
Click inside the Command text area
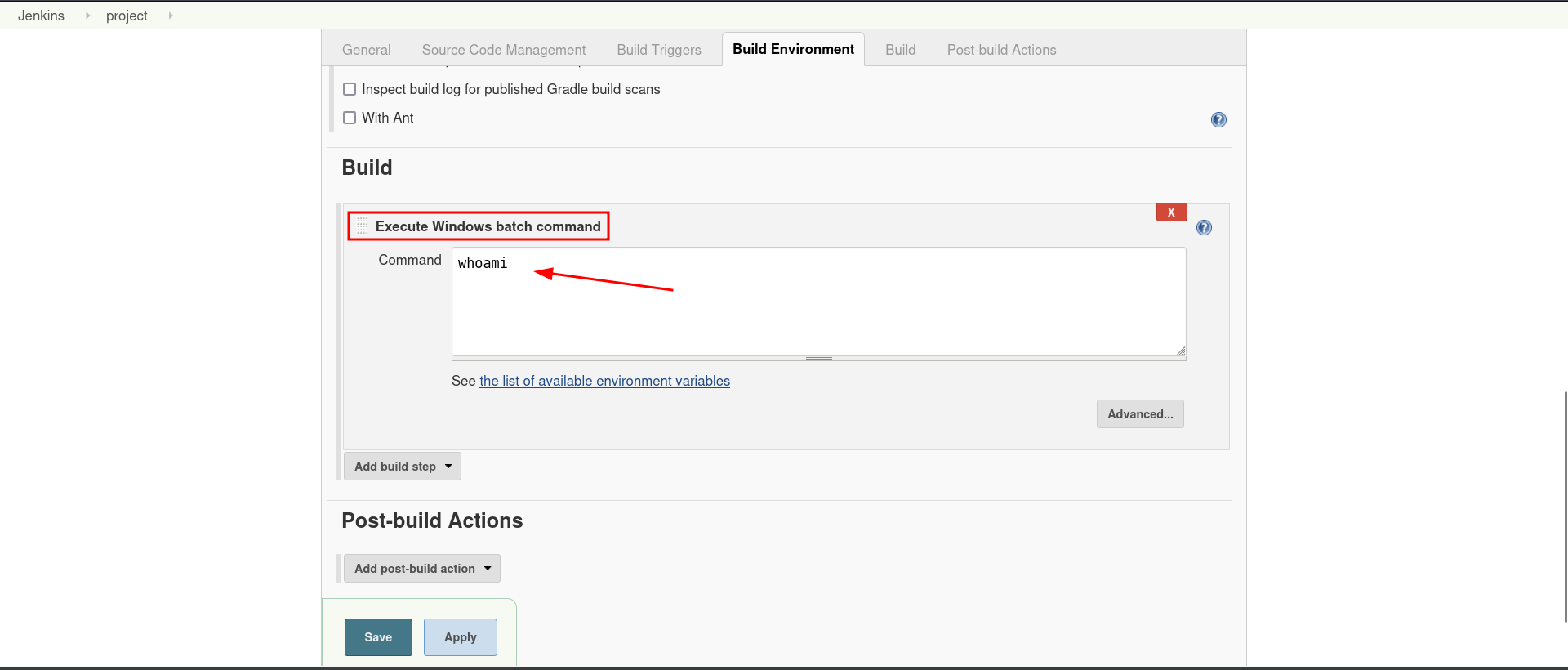click(x=818, y=310)
